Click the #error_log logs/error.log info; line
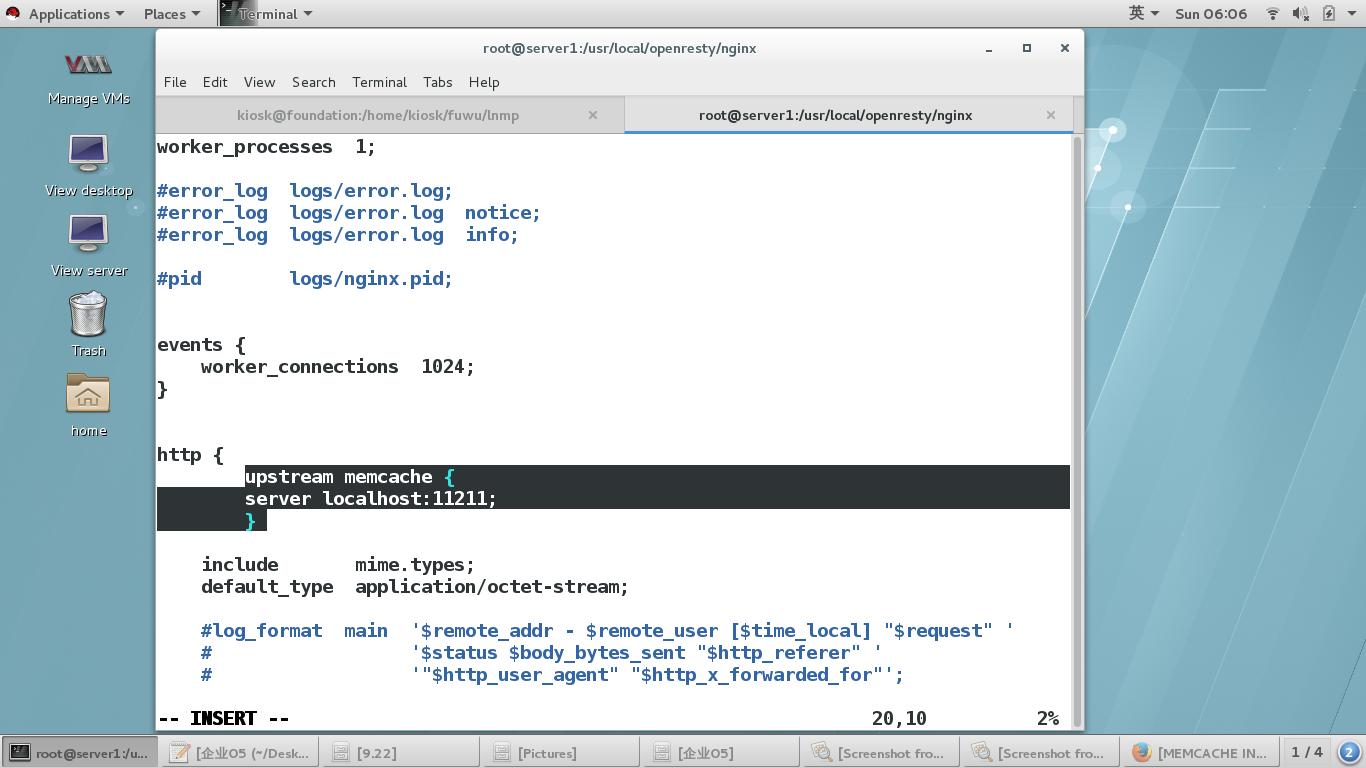This screenshot has height=768, width=1366. click(x=338, y=235)
